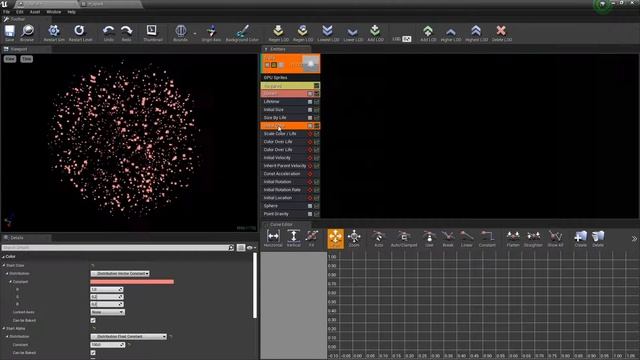
Task: Click the Create tab icon in Curve Editor
Action: (x=580, y=238)
